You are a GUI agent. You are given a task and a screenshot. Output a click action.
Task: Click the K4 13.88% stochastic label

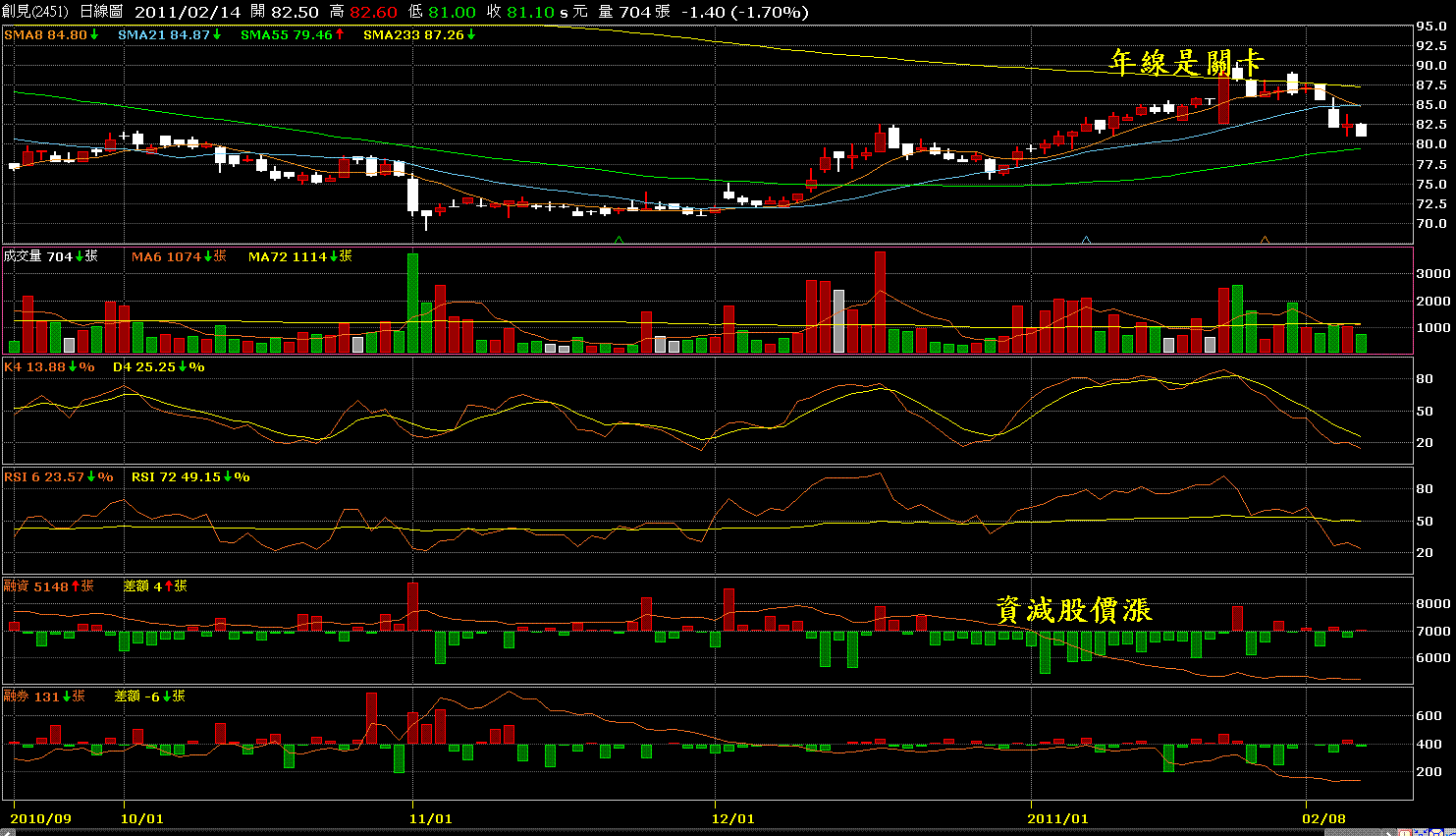[49, 366]
